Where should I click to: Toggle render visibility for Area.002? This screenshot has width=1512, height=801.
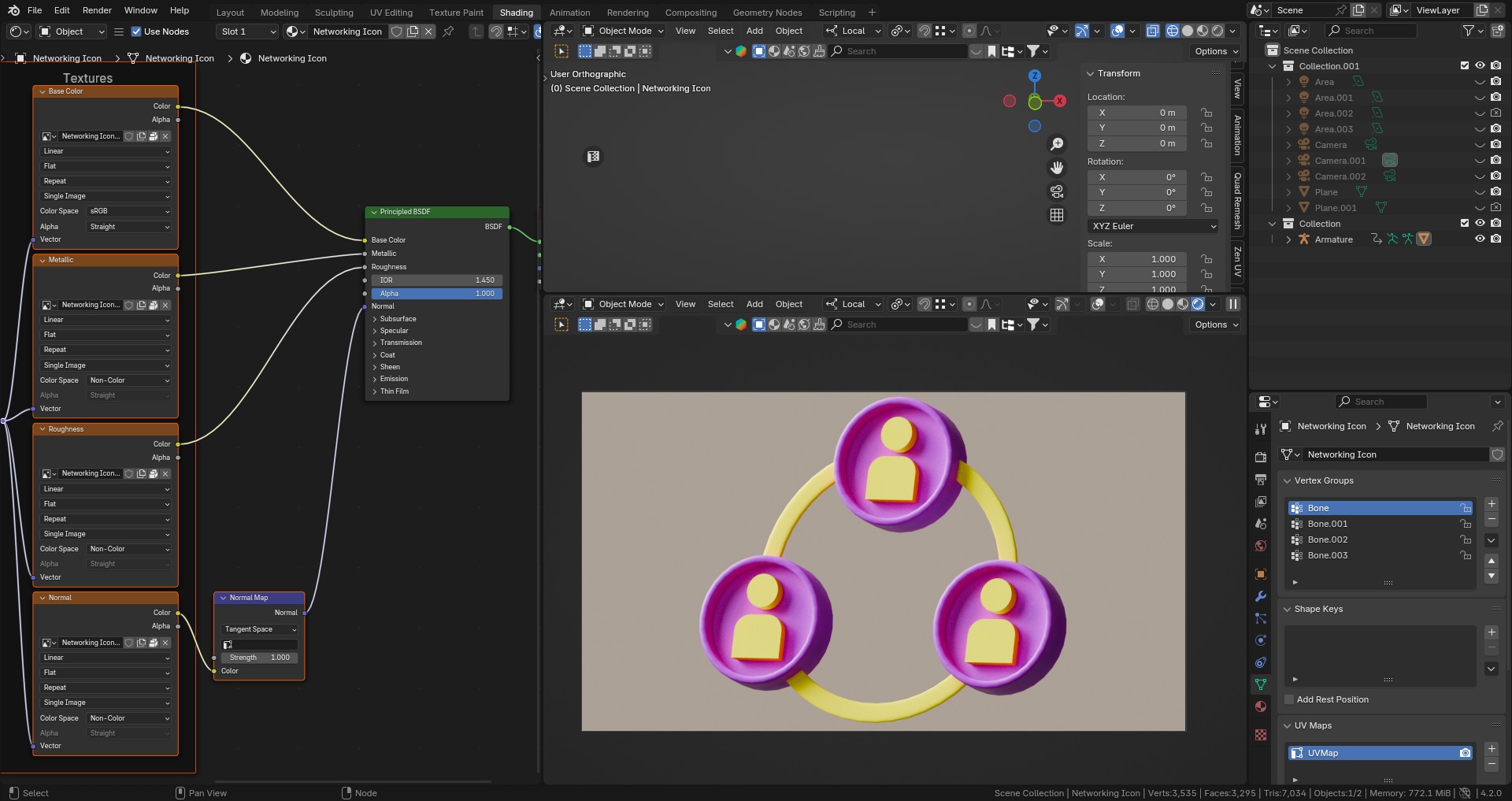click(x=1495, y=113)
